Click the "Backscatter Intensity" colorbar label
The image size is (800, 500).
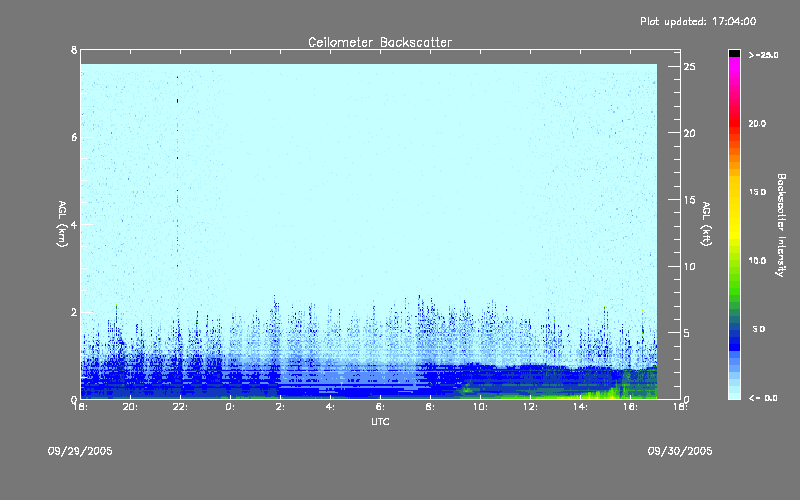(781, 225)
